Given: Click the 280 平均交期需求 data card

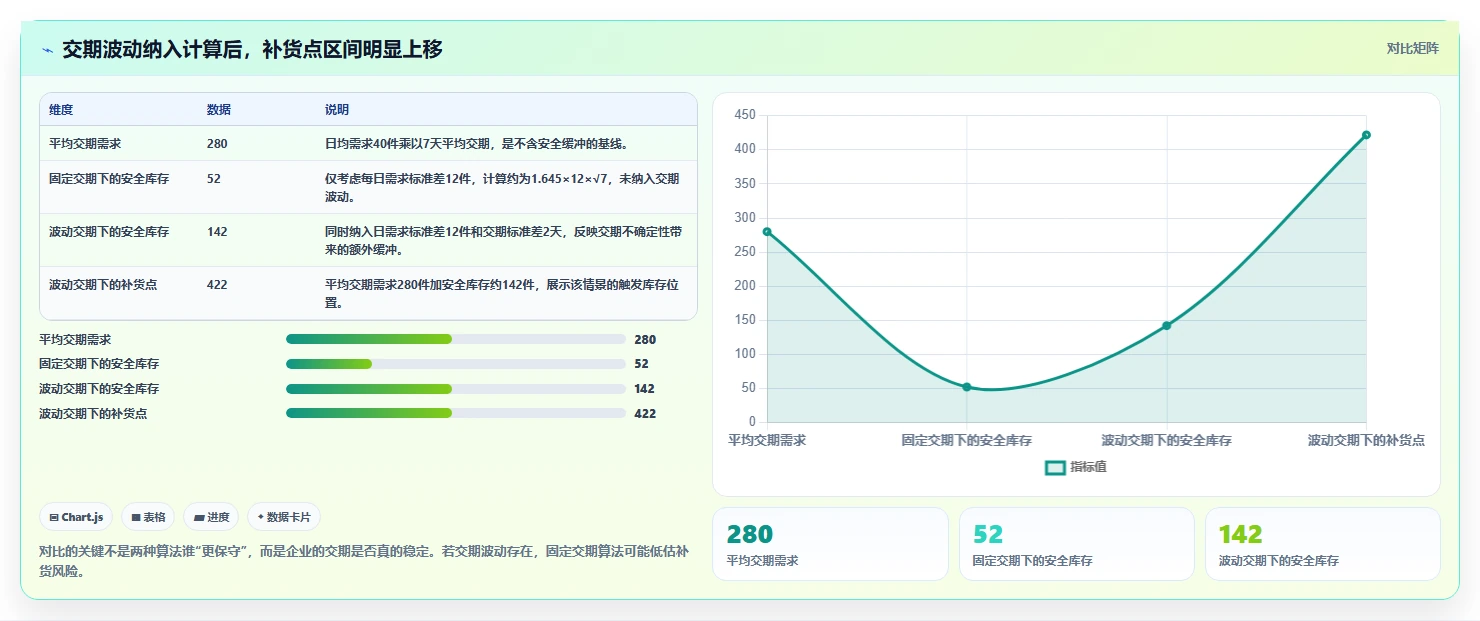Looking at the screenshot, I should coord(830,544).
